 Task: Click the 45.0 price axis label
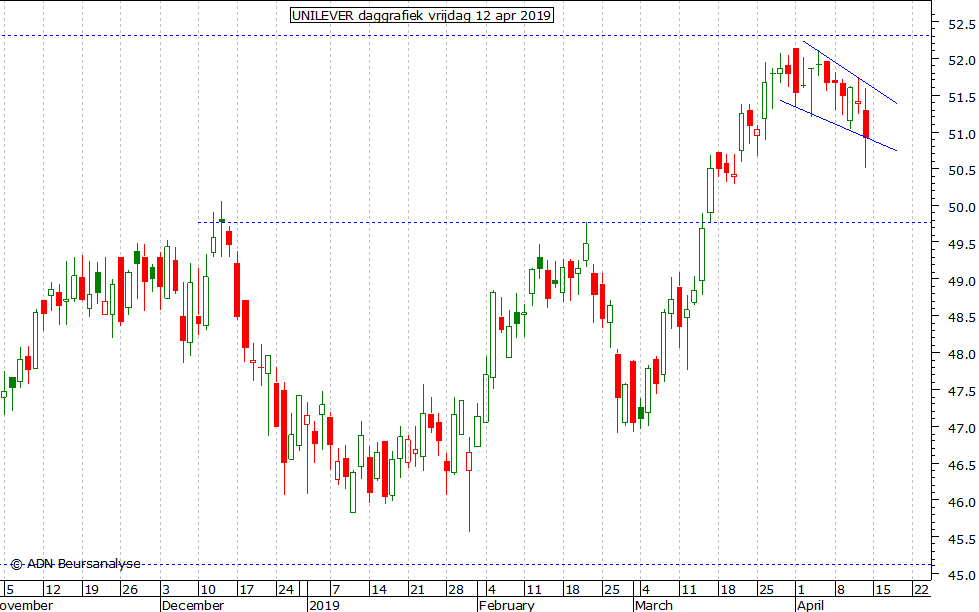962,575
